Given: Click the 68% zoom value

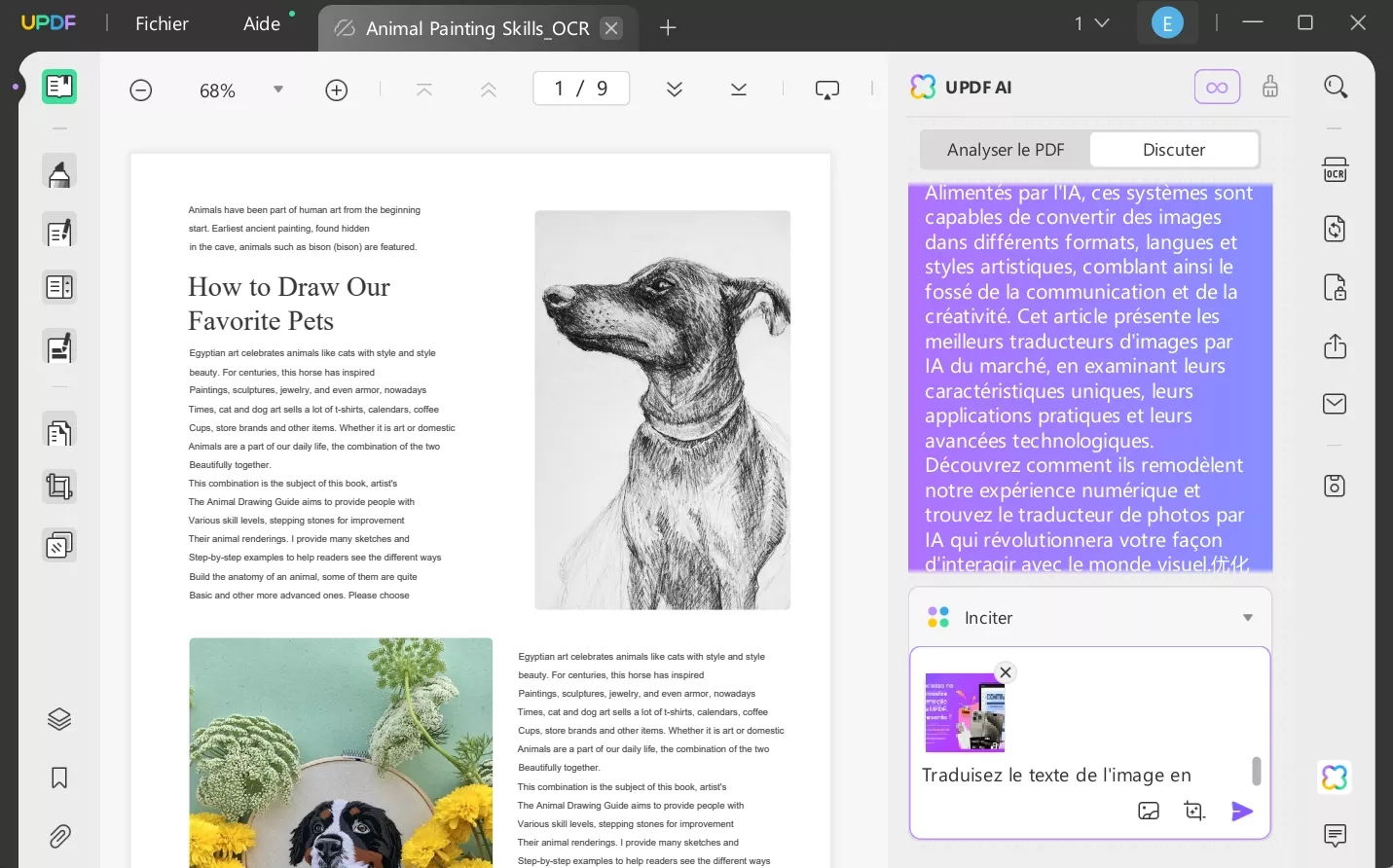Looking at the screenshot, I should point(217,90).
